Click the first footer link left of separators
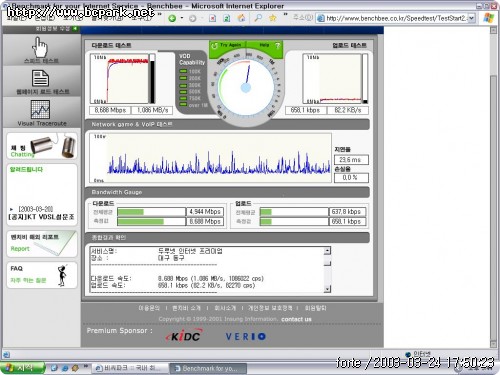Viewport: 500px width, 375px height. (149, 308)
